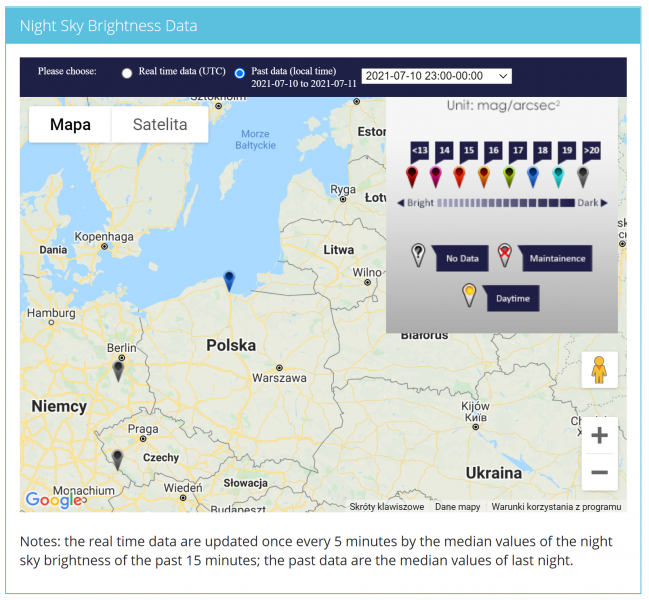Click the blue station marker on Poland's coast
The height and width of the screenshot is (600, 649).
(229, 281)
